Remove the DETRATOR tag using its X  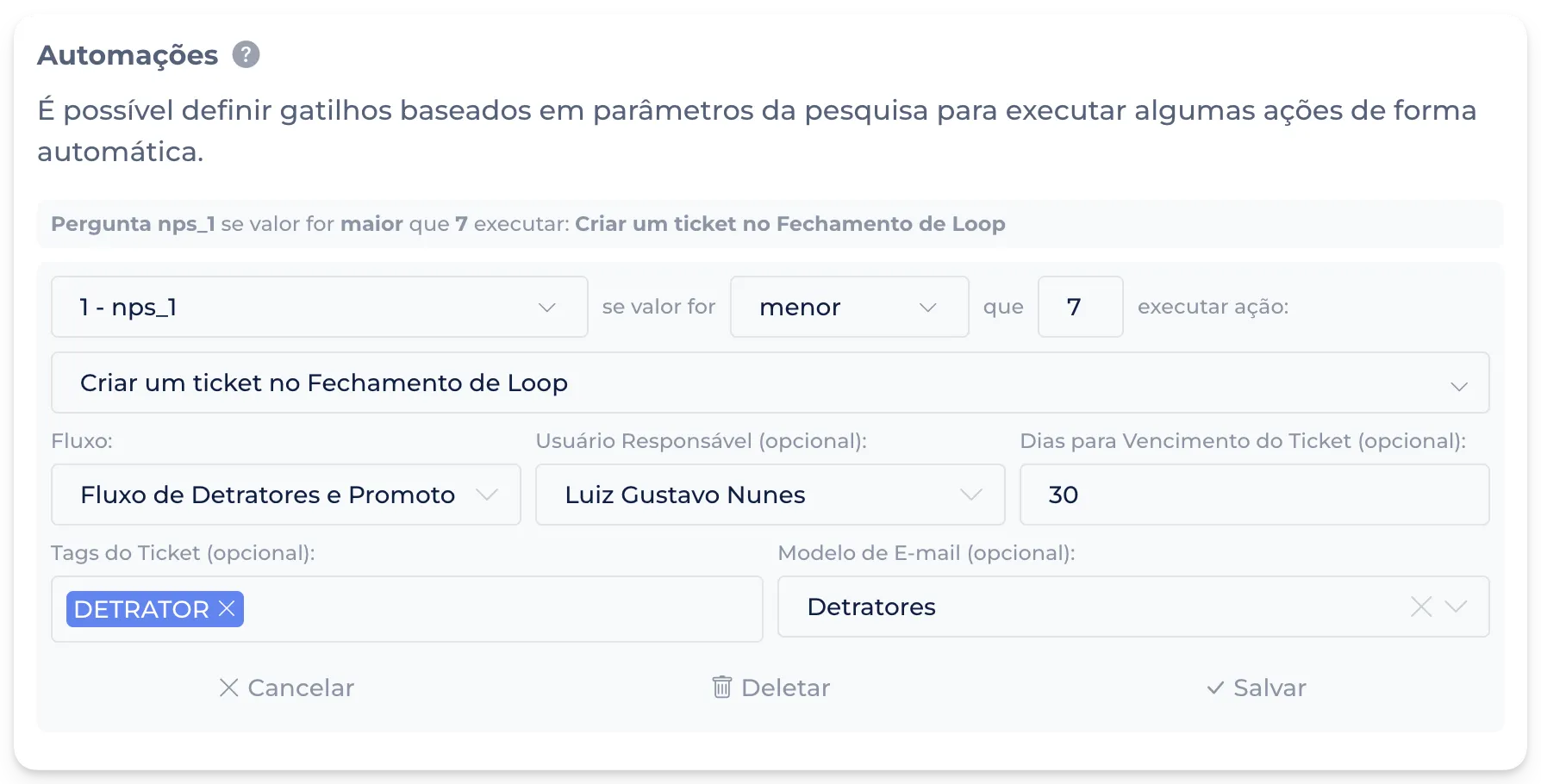[x=228, y=609]
